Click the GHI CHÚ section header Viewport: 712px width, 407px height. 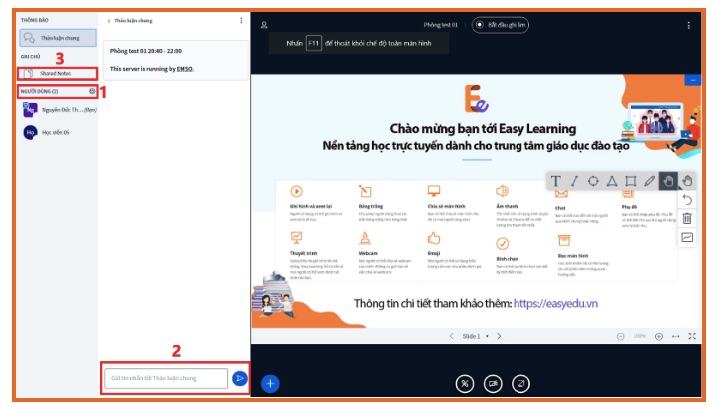30,56
